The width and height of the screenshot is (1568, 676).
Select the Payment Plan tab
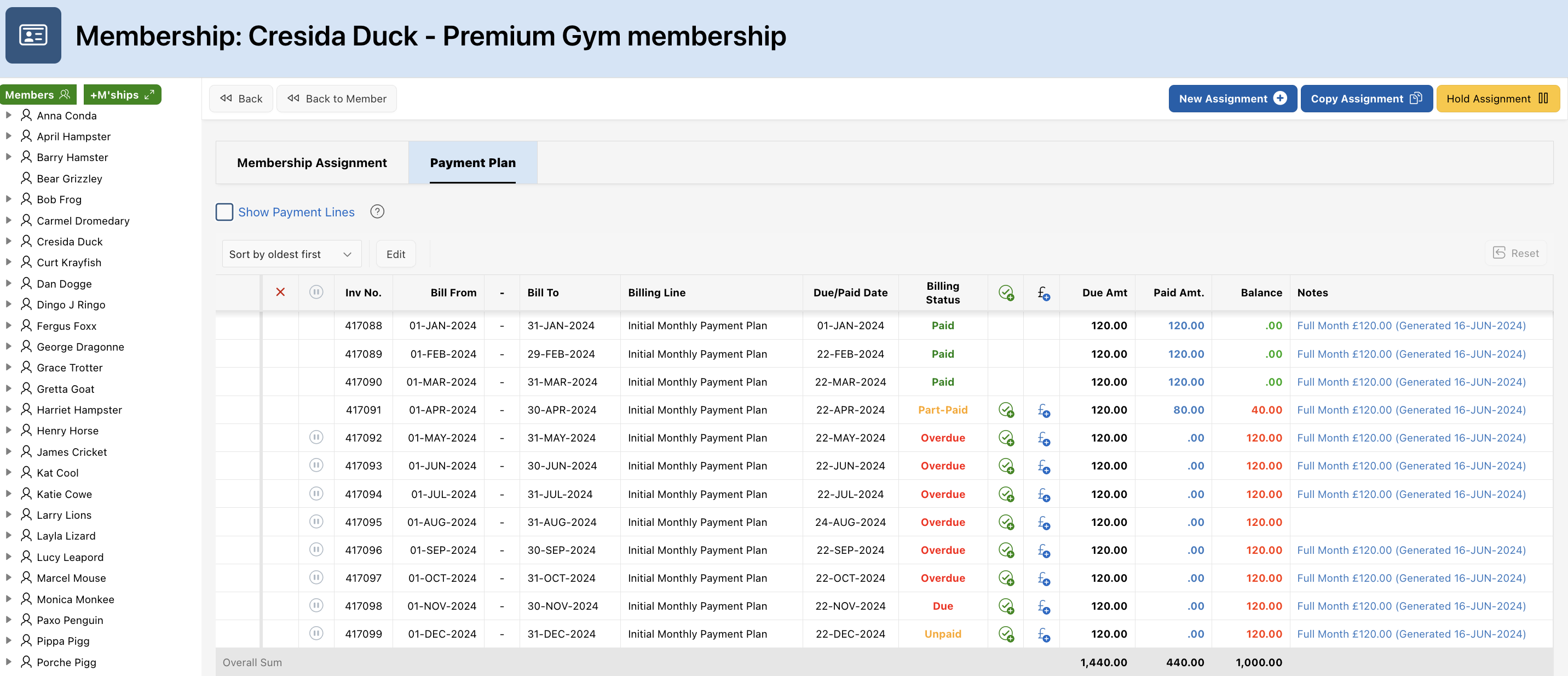[472, 162]
